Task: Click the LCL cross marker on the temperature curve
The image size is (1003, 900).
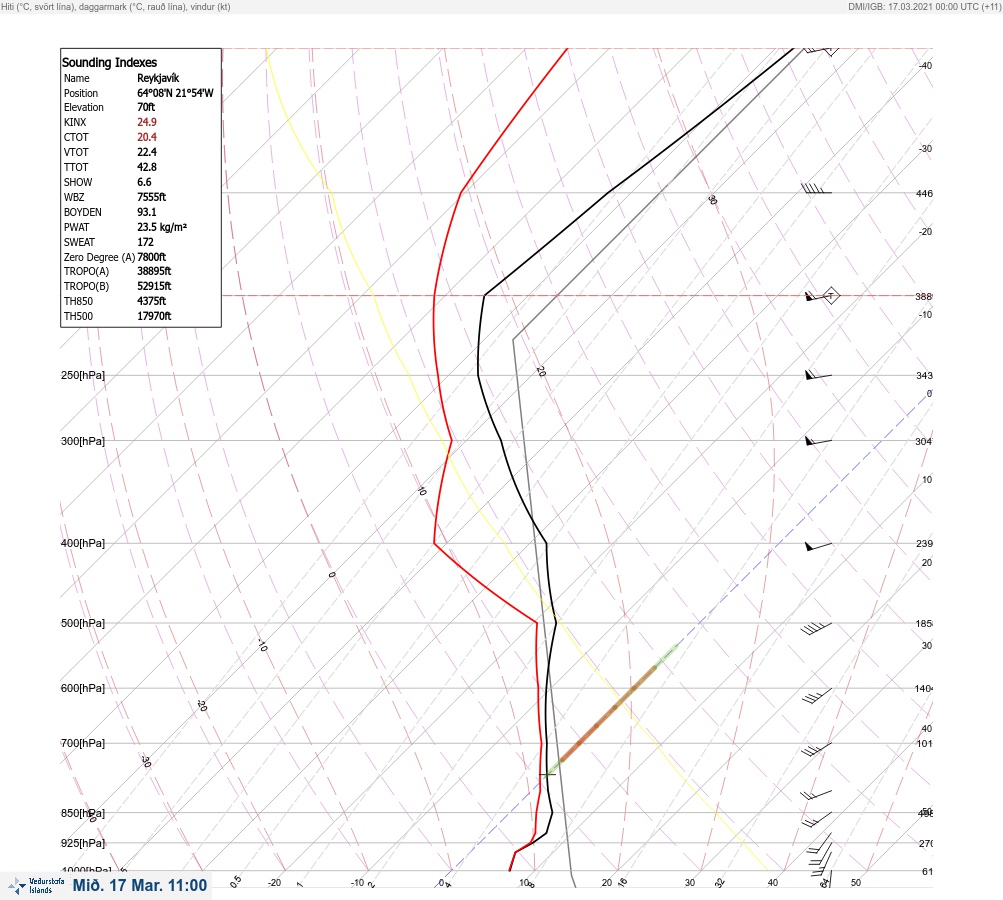Action: (547, 774)
